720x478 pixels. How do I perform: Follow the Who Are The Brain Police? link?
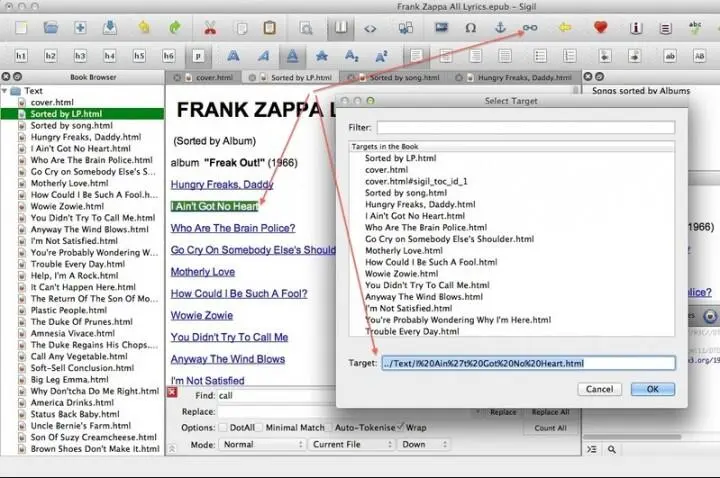(233, 228)
